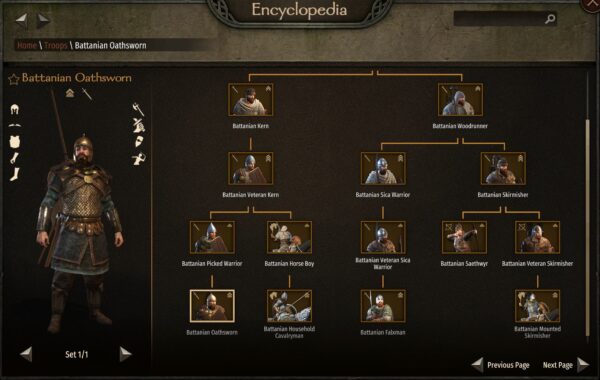The width and height of the screenshot is (600, 380).
Task: Click the shield weapon slot icon
Action: click(139, 141)
